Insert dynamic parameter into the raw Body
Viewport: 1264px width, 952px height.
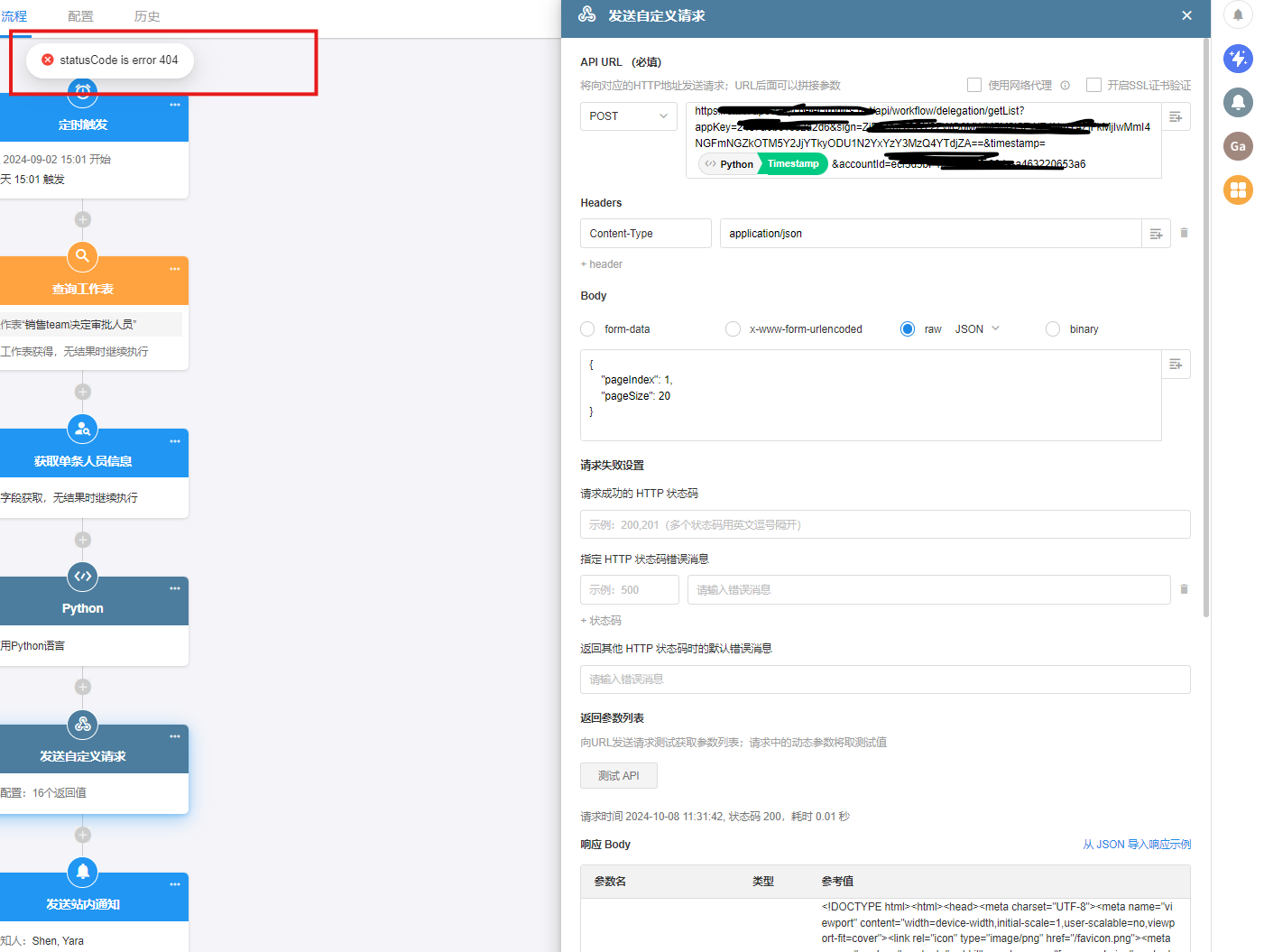click(1176, 365)
